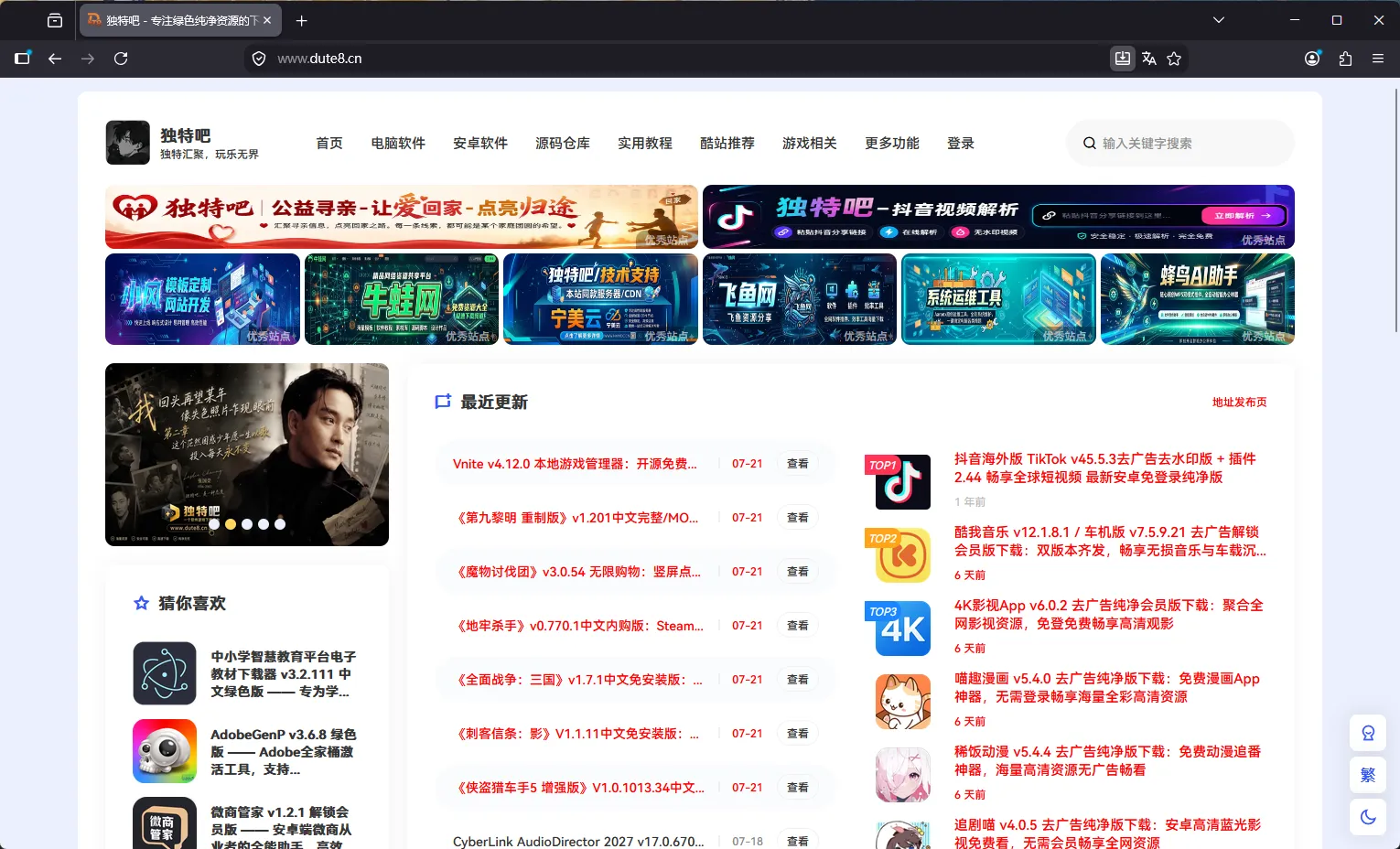Image resolution: width=1400 pixels, height=849 pixels.
Task: Open the 酷站推荐 nav menu
Action: coord(727,143)
